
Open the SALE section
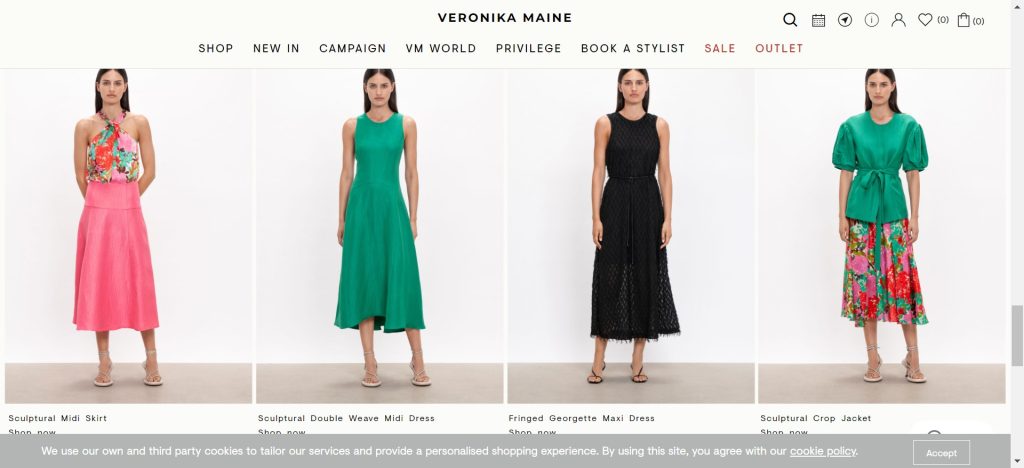tap(720, 48)
